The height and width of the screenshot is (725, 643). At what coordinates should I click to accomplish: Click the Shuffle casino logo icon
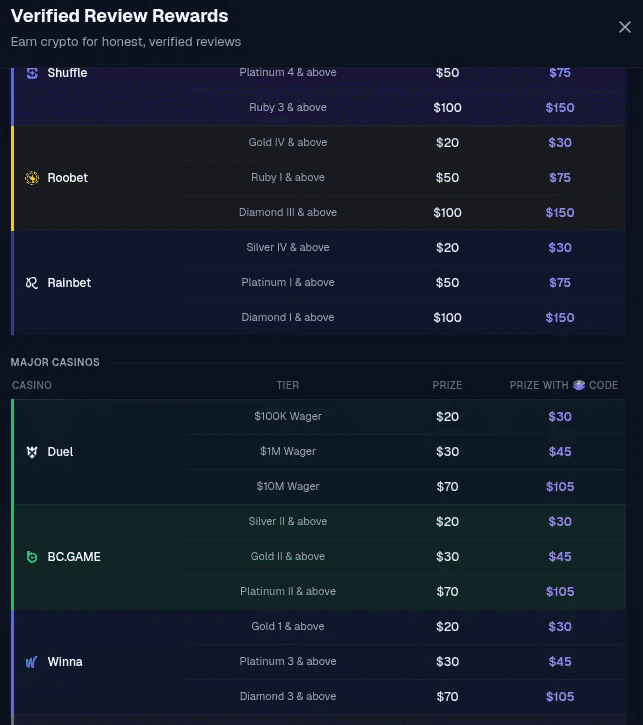(32, 73)
